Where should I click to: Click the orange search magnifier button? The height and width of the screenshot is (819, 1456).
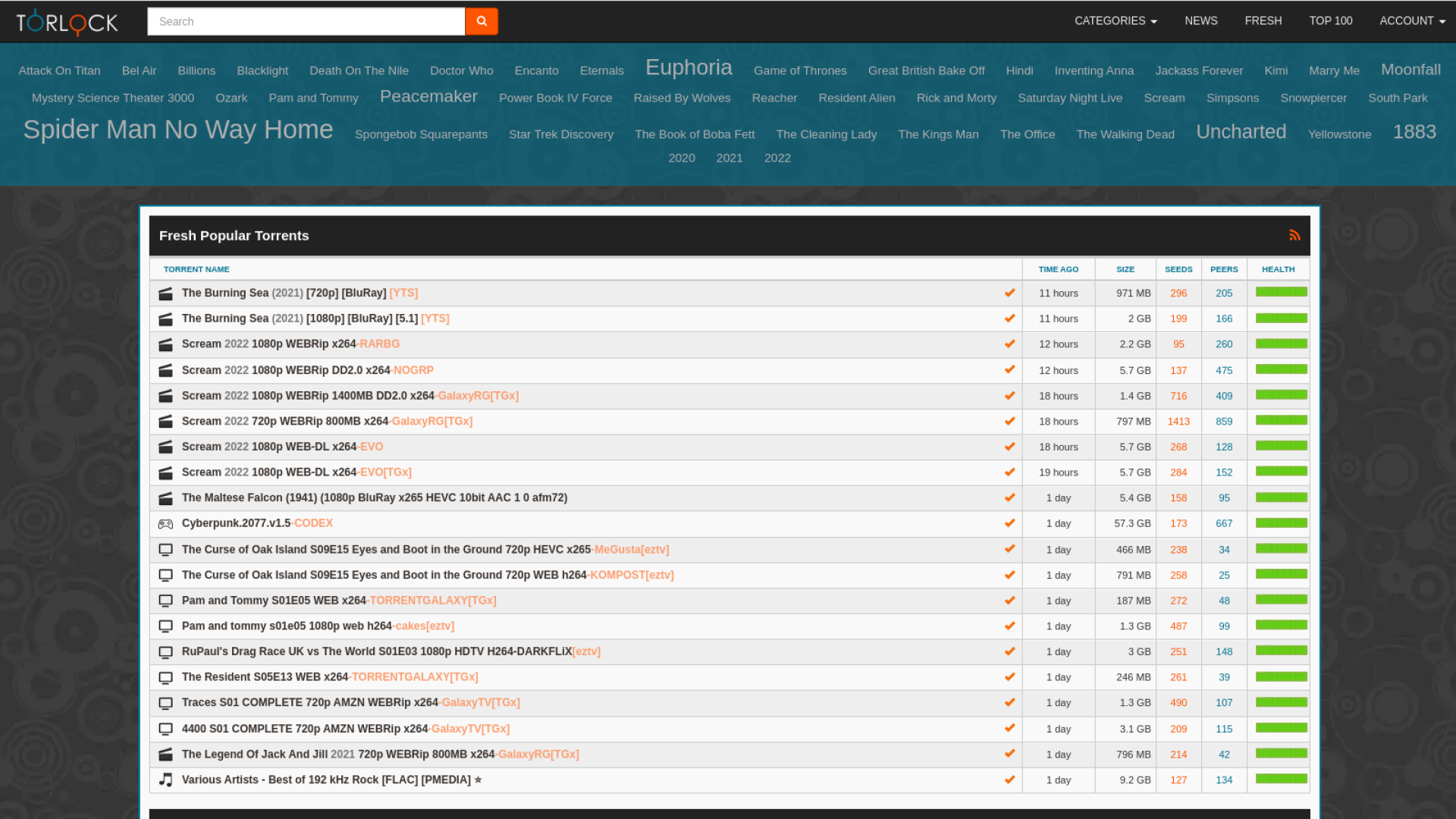click(481, 21)
